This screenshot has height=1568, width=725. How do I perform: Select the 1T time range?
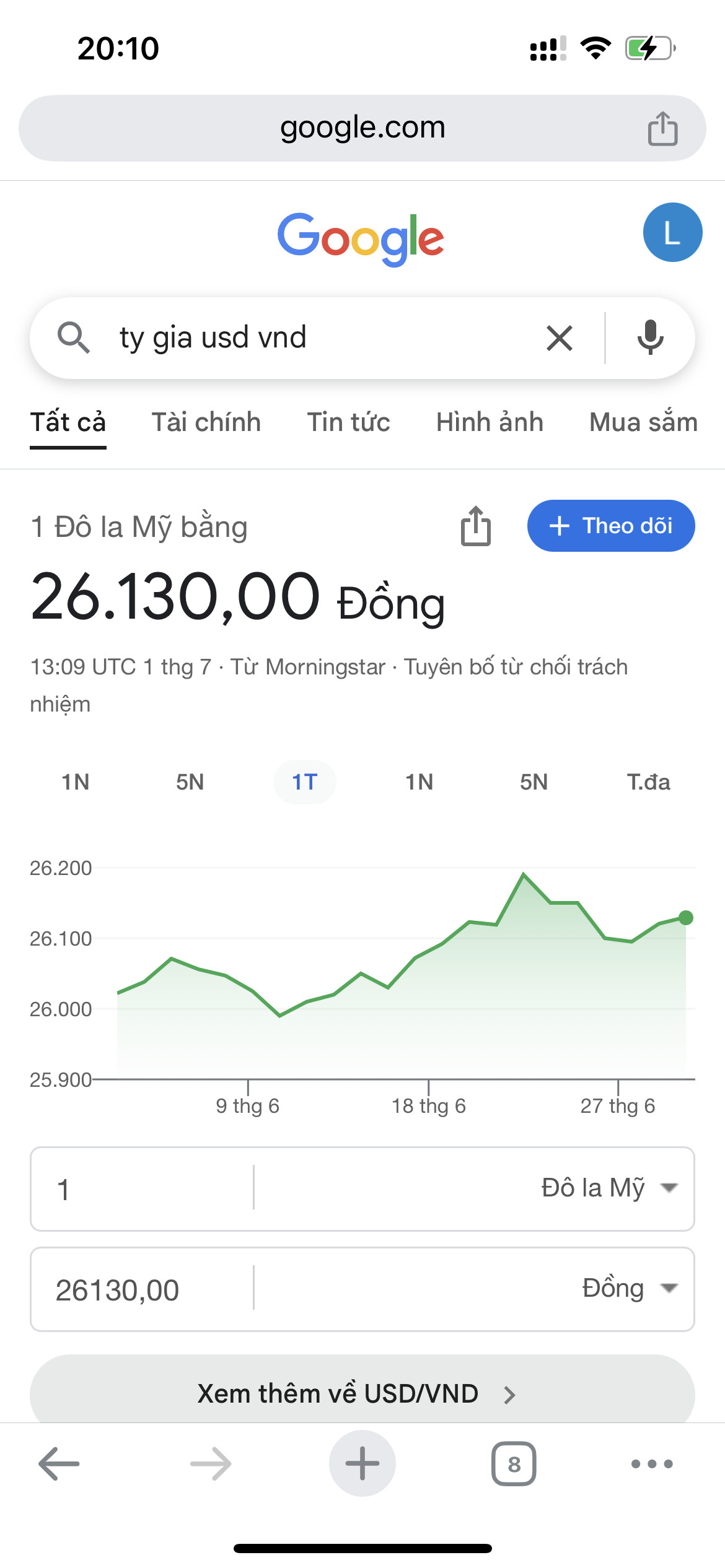[x=304, y=782]
